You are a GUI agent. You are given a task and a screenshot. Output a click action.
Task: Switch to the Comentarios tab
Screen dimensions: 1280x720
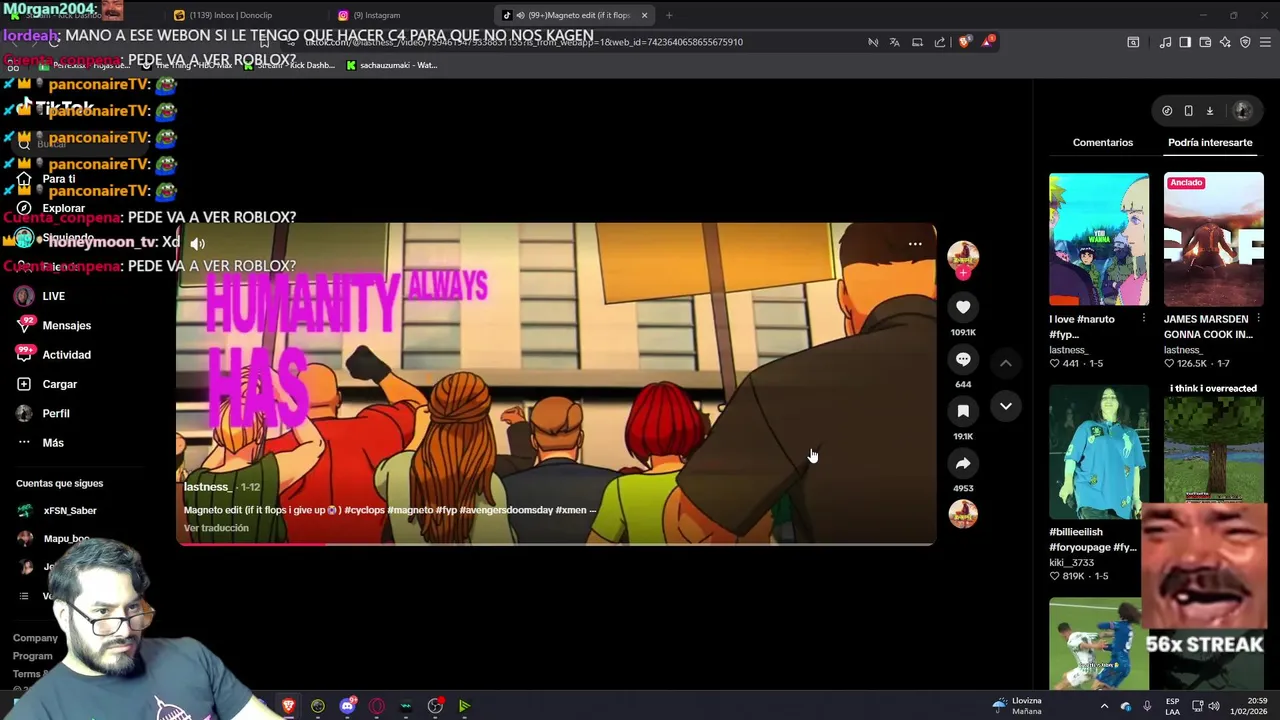pyautogui.click(x=1103, y=142)
